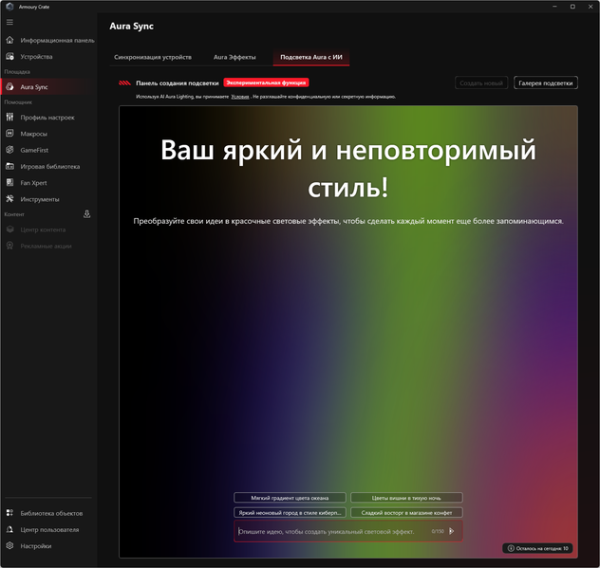
Task: Open the Условия terms link
Action: click(240, 96)
